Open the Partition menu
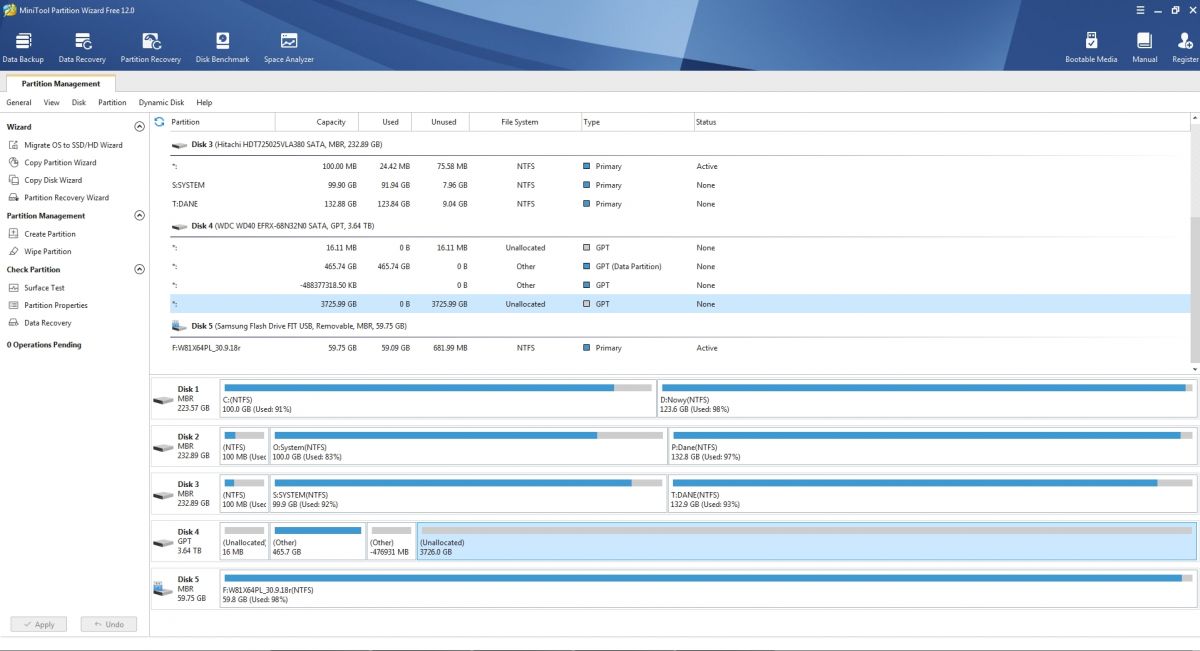 click(112, 102)
